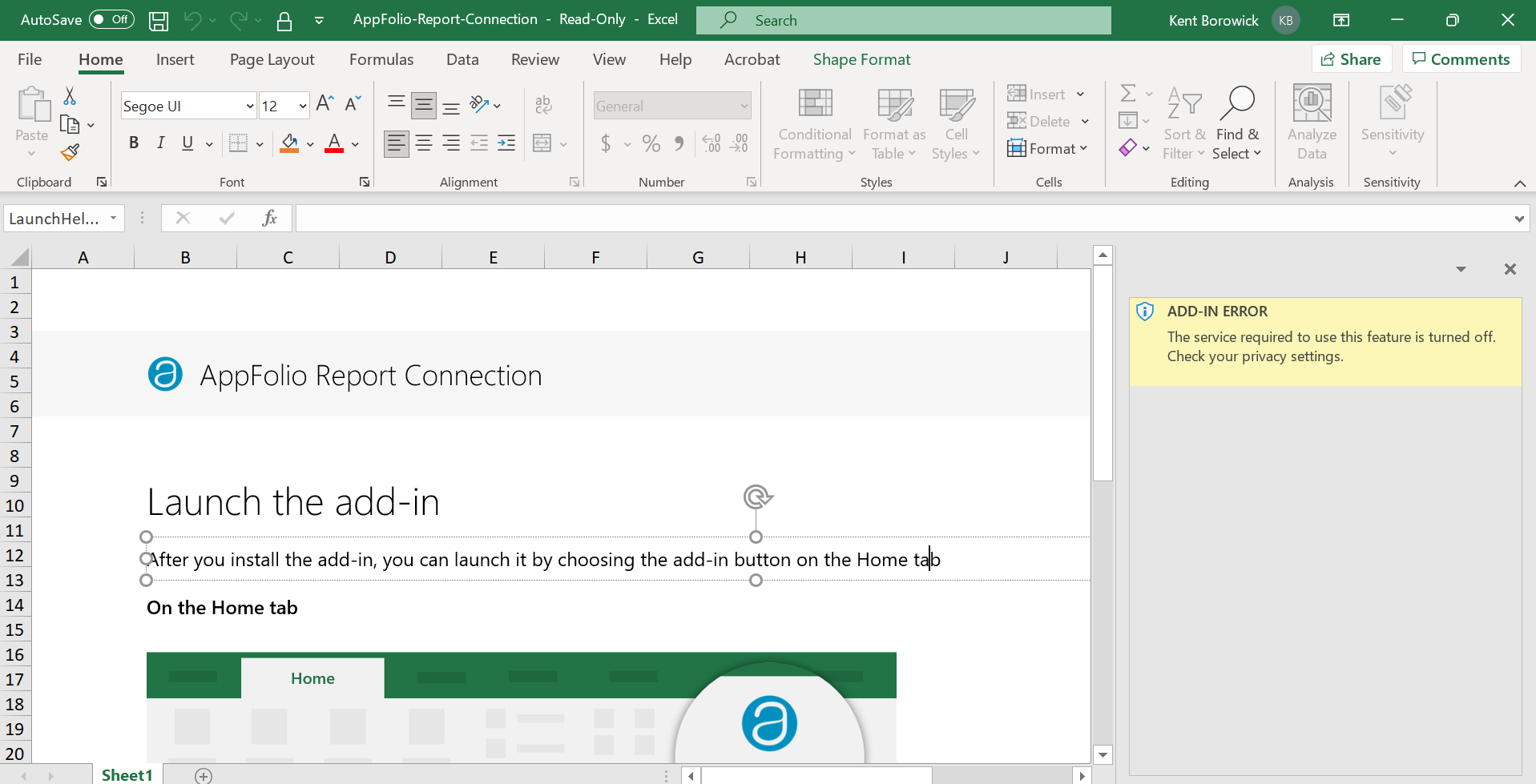Click the Cut scissors icon
Viewport: 1536px width, 784px height.
coord(70,96)
